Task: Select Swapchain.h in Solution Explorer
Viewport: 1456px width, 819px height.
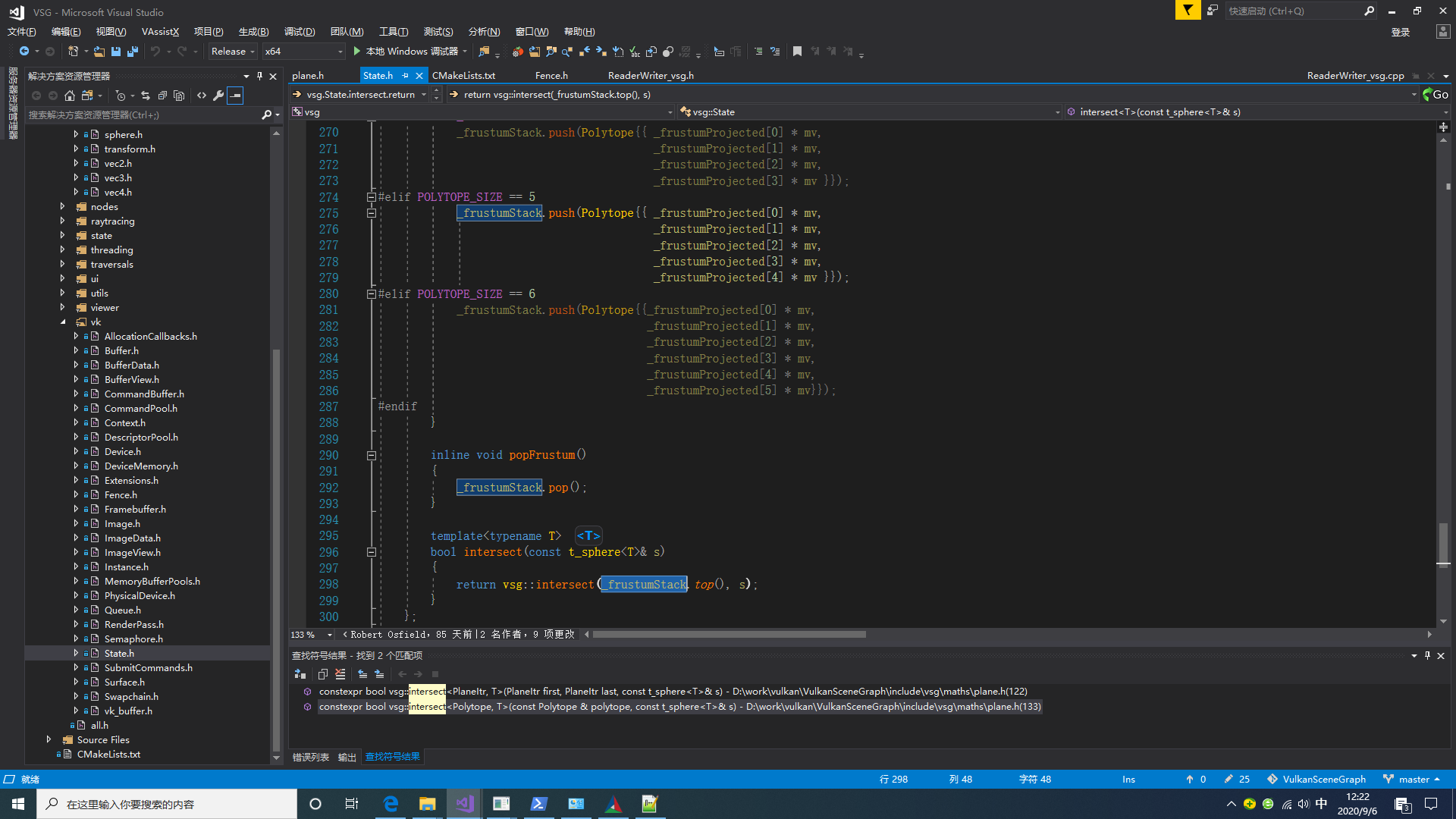Action: (x=131, y=697)
